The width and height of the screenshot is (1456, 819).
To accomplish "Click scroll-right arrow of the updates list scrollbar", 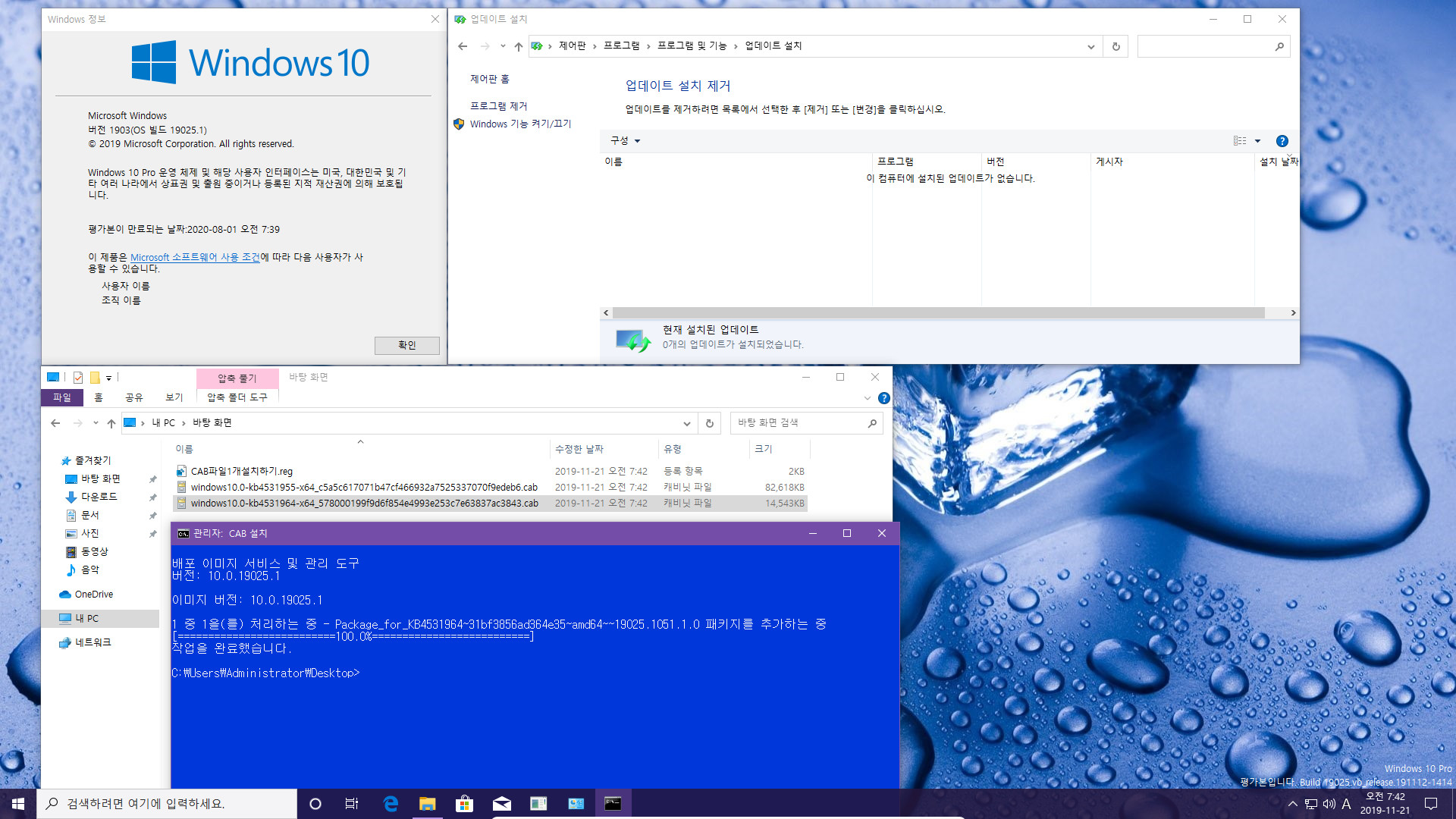I will click(x=1293, y=313).
